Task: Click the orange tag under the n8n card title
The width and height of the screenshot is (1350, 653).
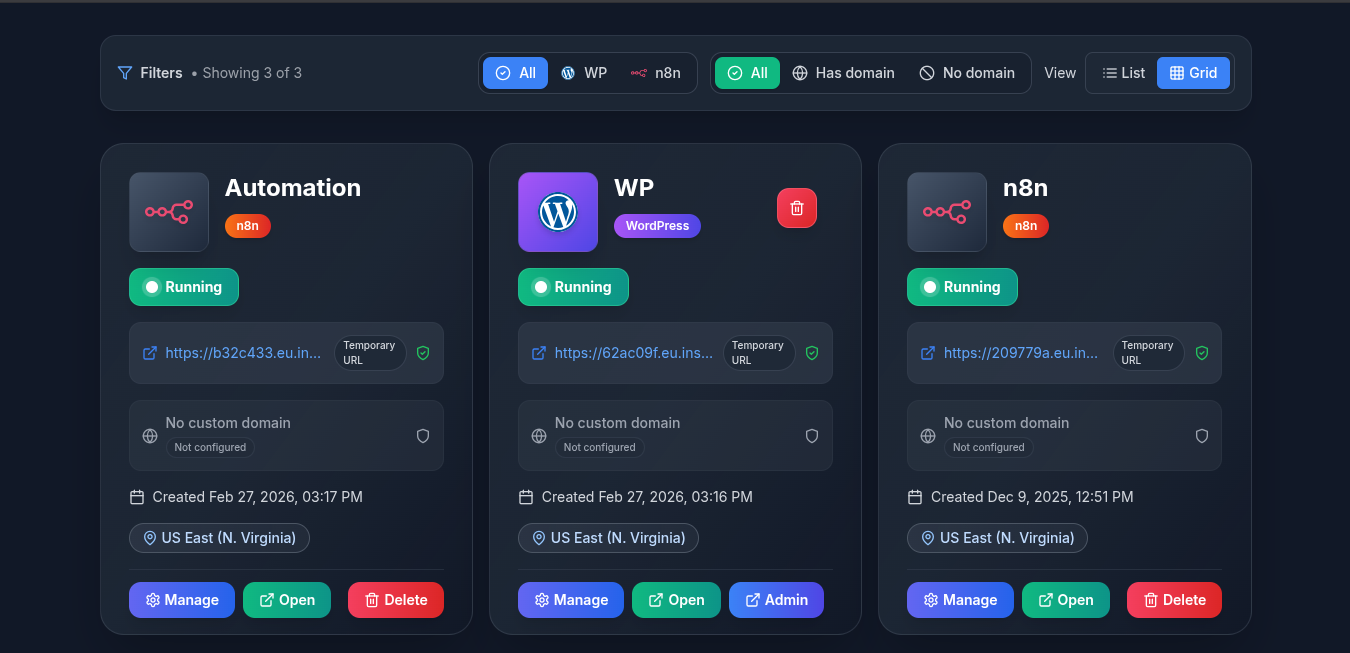Action: tap(1026, 226)
